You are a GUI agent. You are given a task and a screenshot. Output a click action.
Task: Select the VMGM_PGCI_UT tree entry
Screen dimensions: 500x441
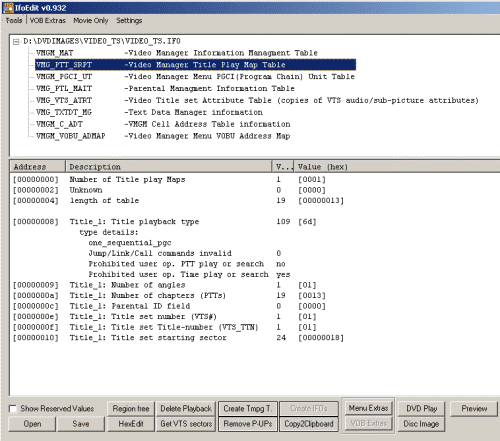point(195,77)
